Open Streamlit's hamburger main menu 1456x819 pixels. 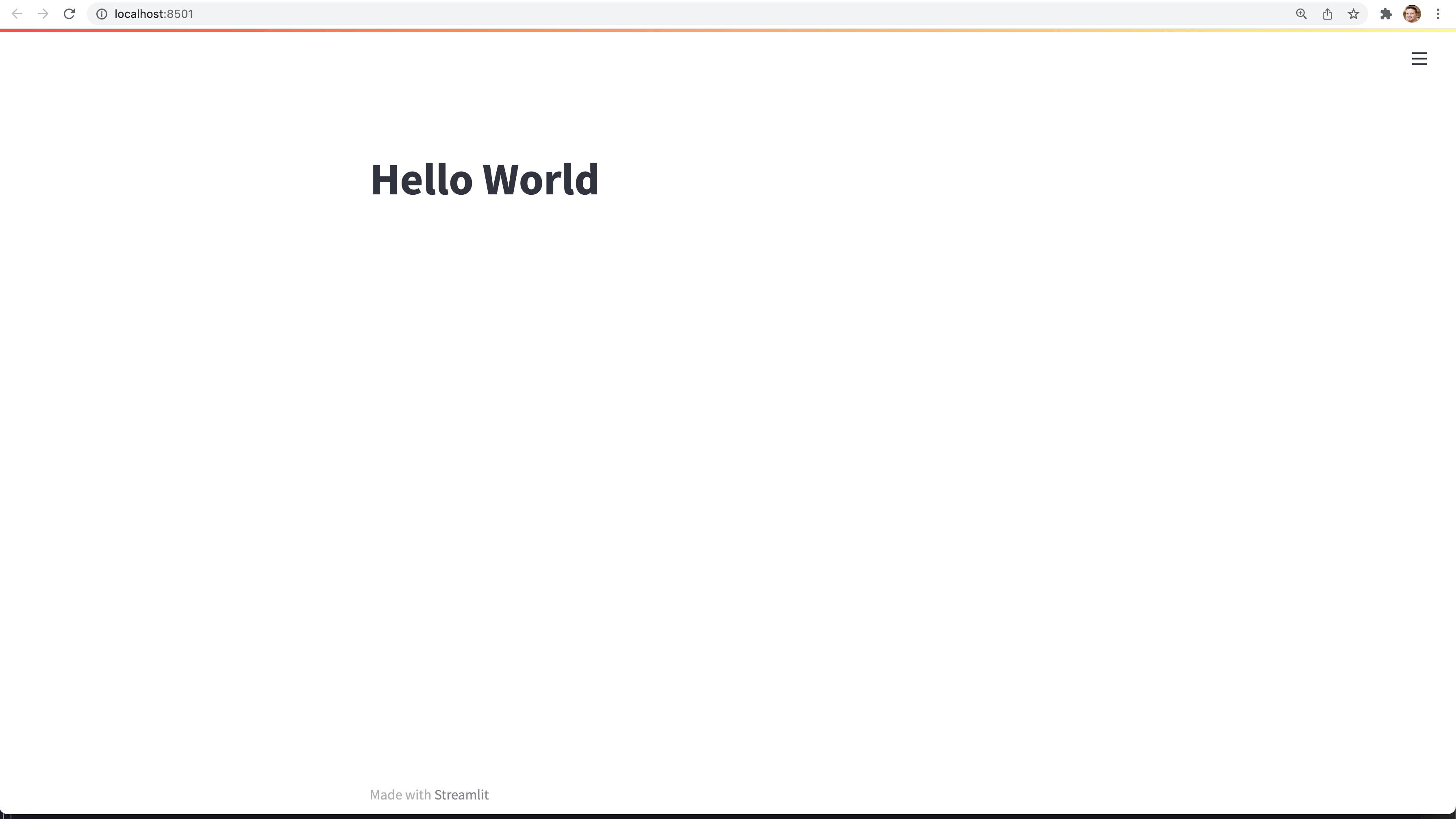(x=1419, y=59)
